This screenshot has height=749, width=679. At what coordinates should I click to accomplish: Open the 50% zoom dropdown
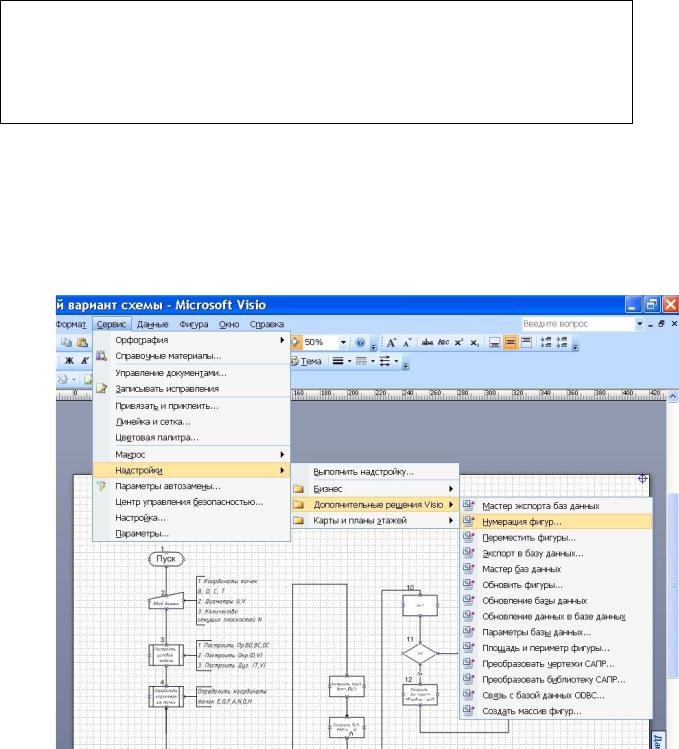[343, 342]
